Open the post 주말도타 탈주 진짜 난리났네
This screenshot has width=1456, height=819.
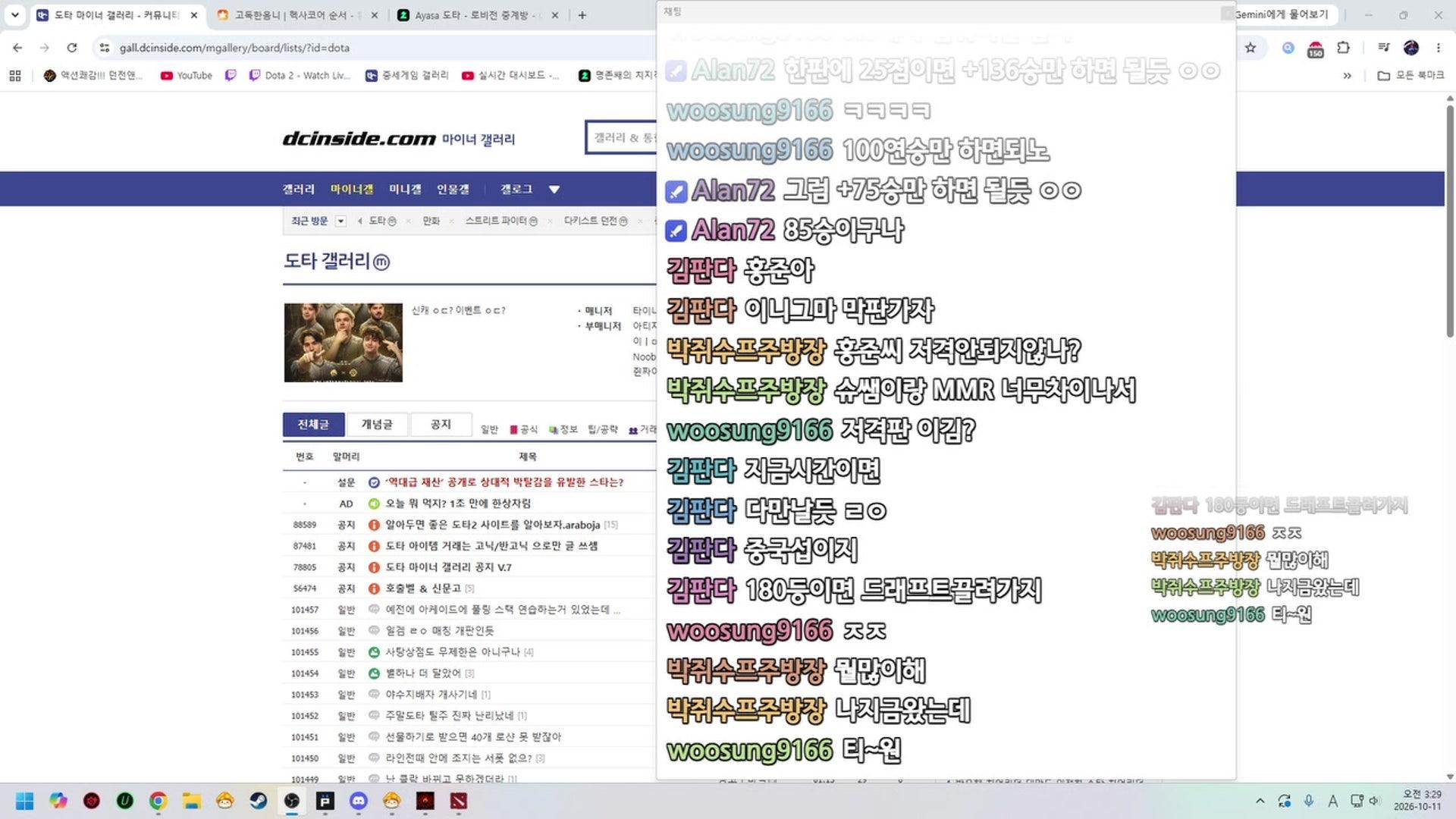449,715
